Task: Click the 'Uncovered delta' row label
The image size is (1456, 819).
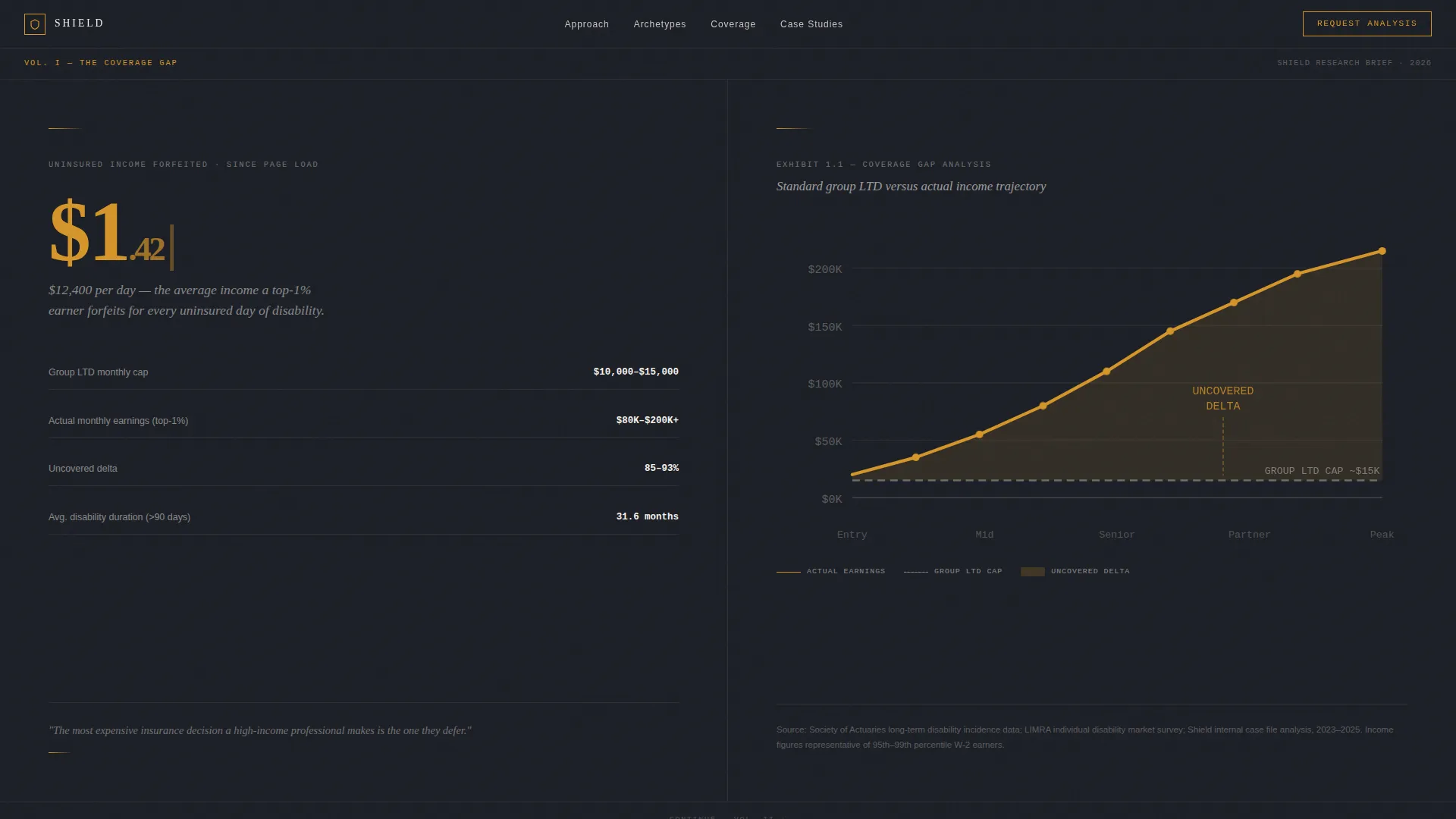Action: (83, 469)
